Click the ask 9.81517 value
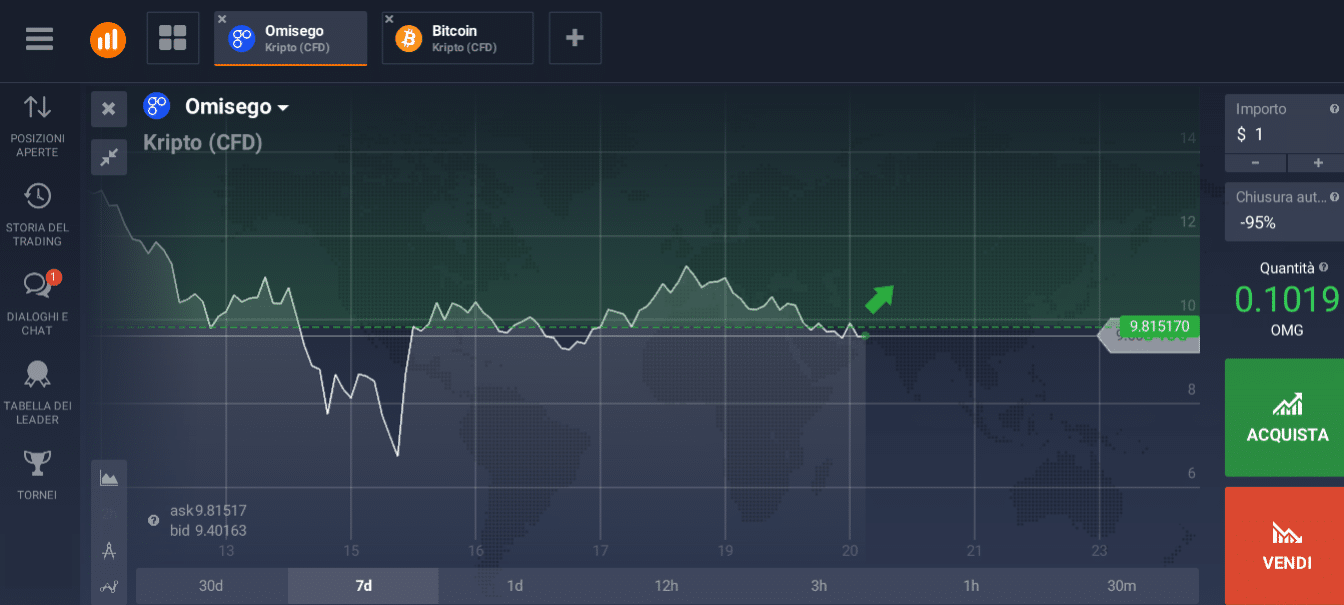This screenshot has width=1344, height=605. [x=220, y=510]
